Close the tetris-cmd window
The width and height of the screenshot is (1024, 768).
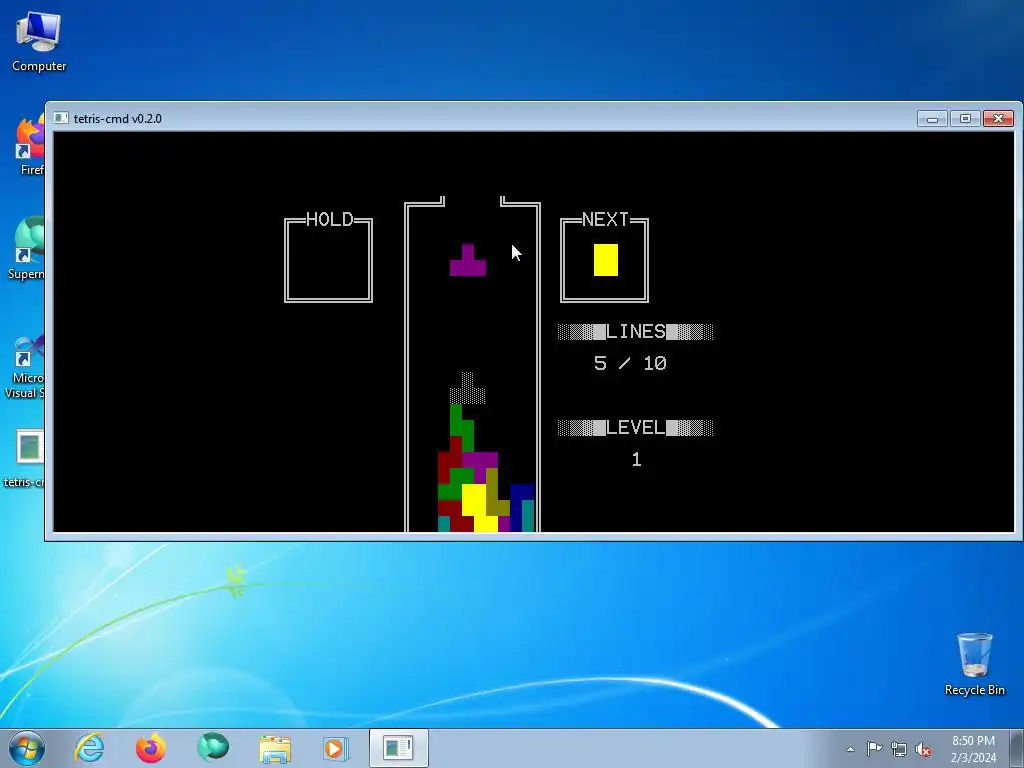pyautogui.click(x=999, y=118)
